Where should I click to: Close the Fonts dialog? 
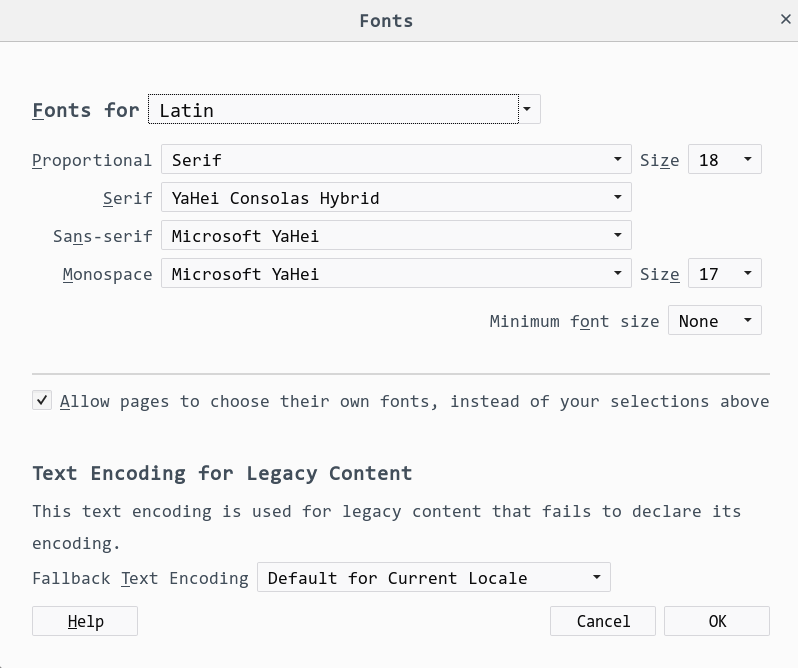[x=785, y=19]
